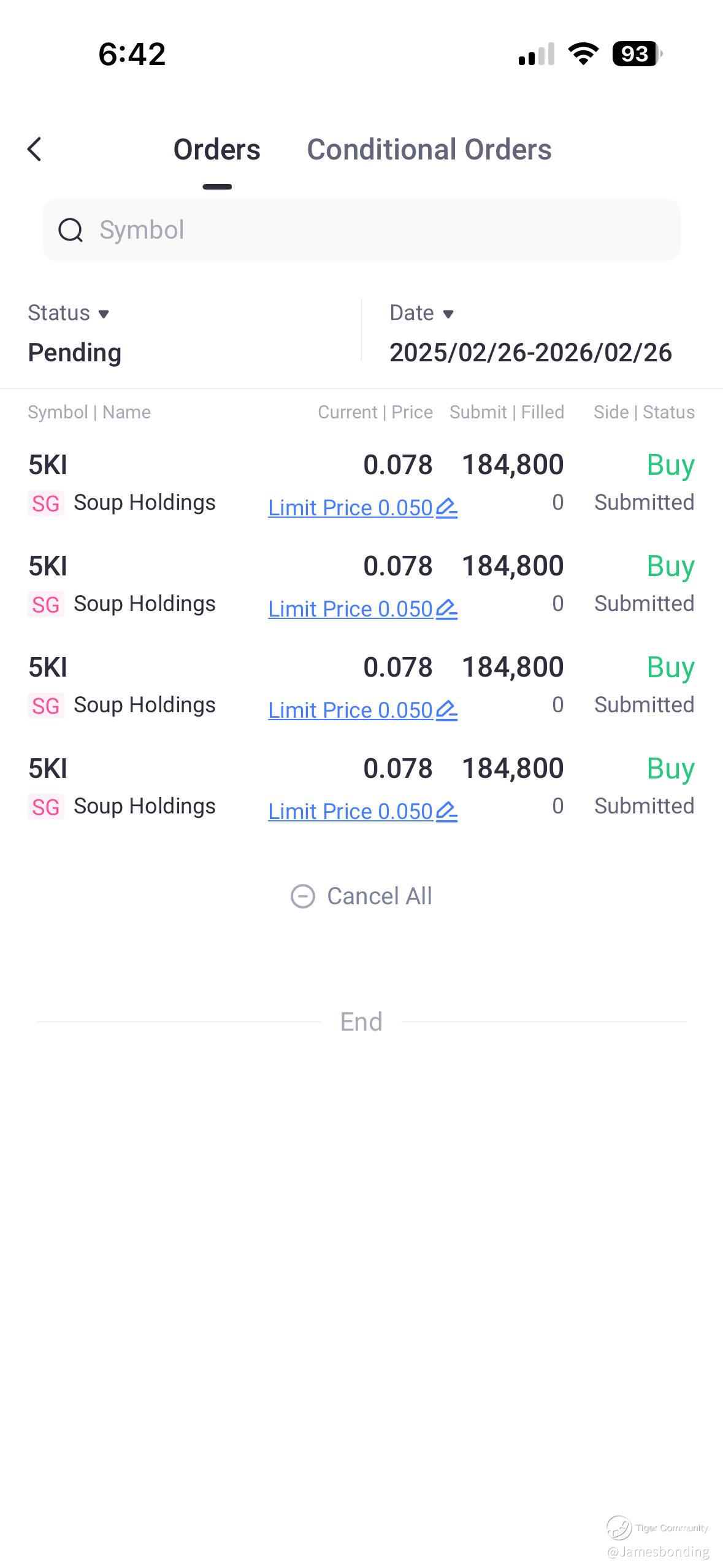Open the Date range dropdown
This screenshot has width=723, height=1568.
pos(422,313)
